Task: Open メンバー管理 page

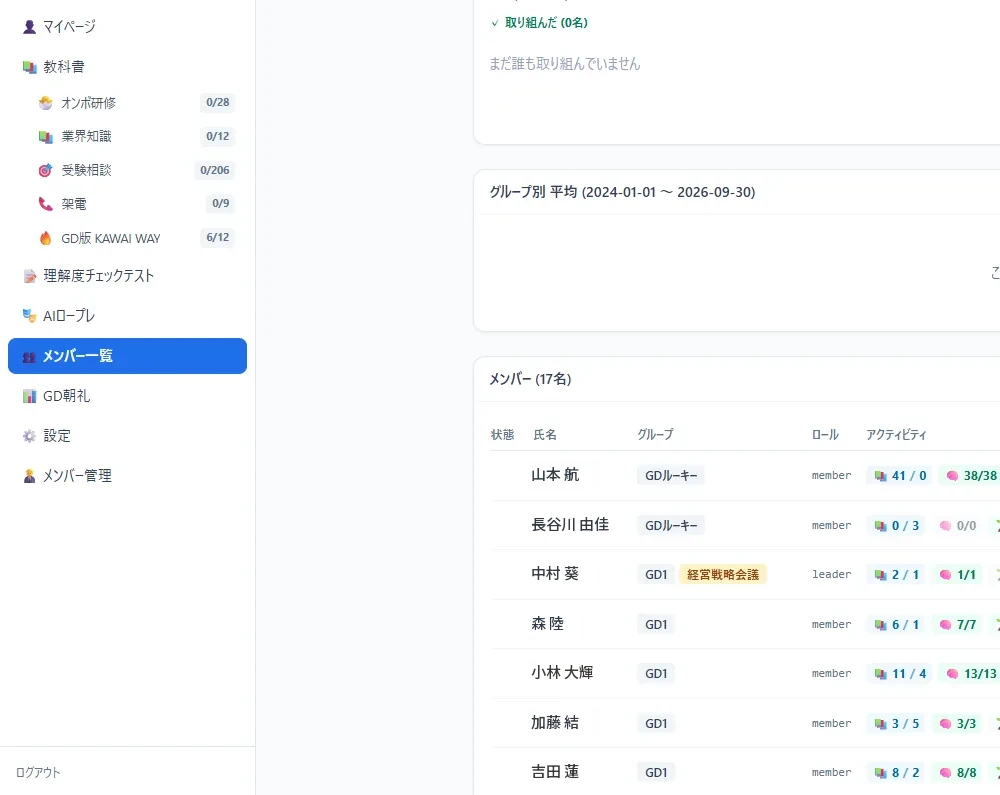Action: click(127, 476)
